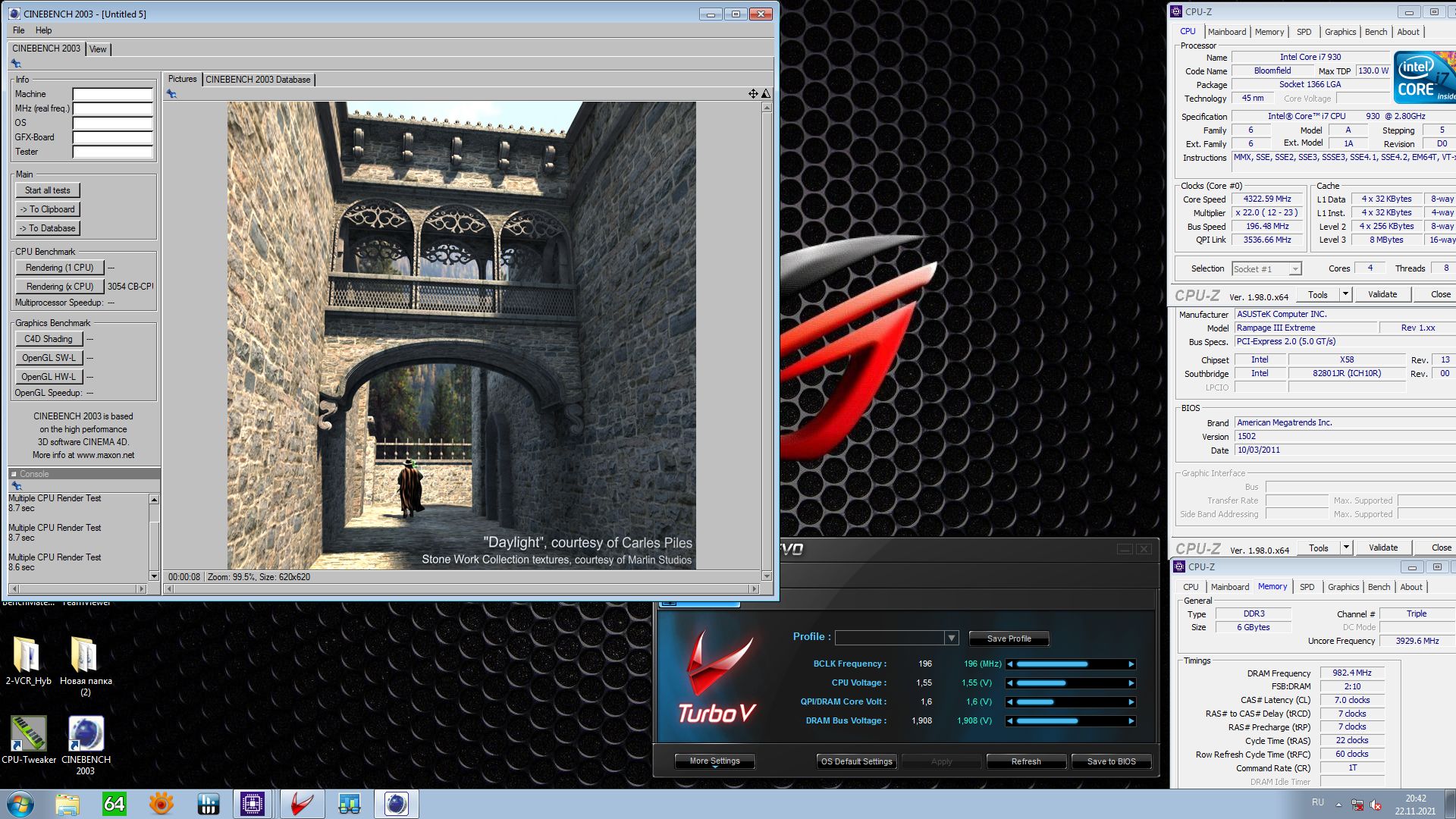Open Windows Explorer from the taskbar
The image size is (1456, 819).
tap(67, 804)
